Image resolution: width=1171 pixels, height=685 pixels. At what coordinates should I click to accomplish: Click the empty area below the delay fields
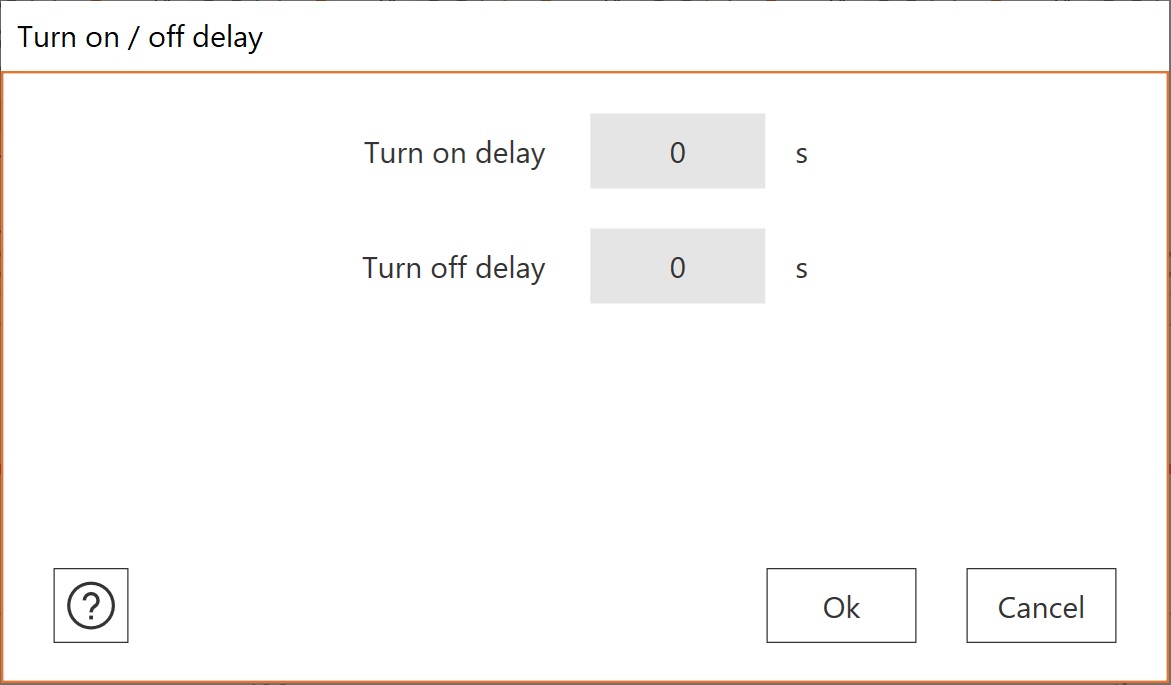(585, 430)
